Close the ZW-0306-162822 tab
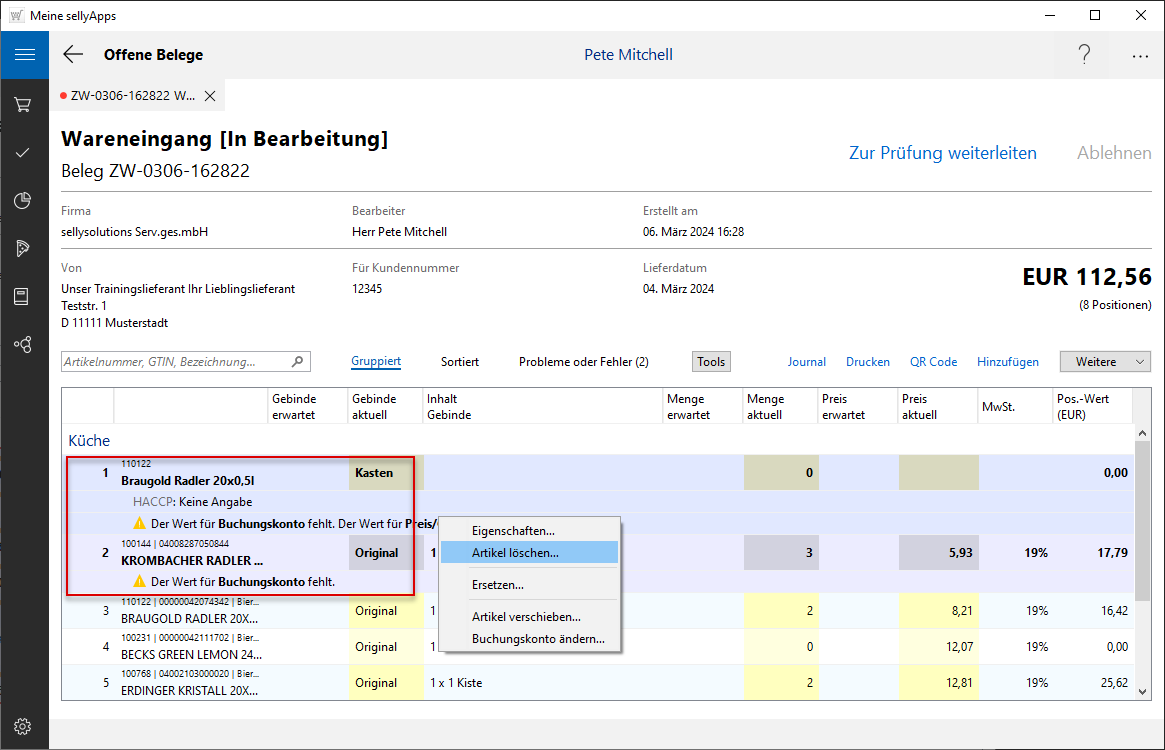1165x750 pixels. pos(210,96)
